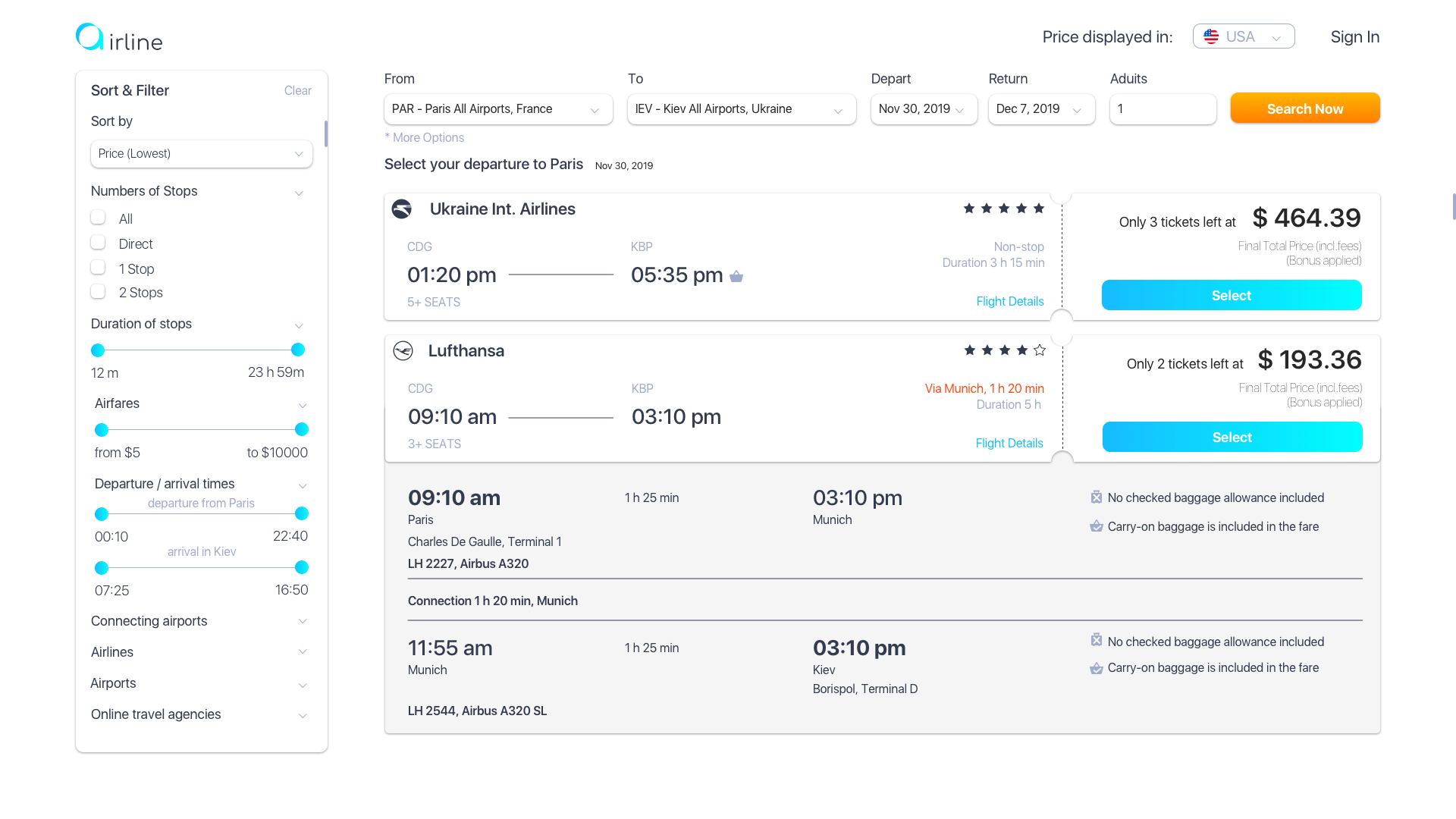Click 'Only 2 tickets left at' text
1456x819 pixels.
click(1185, 364)
